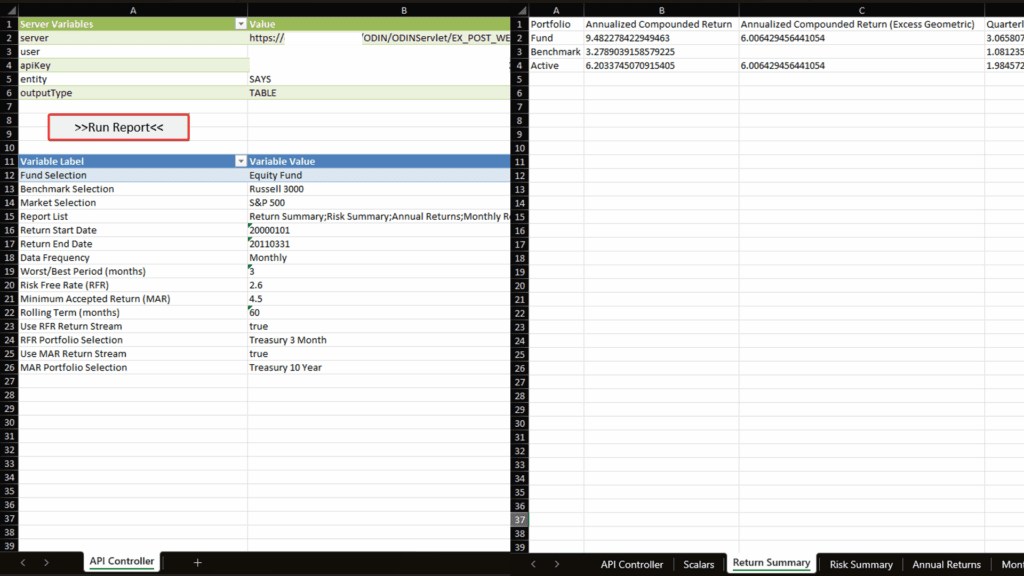Click the >>Run Report<< button

[118, 127]
